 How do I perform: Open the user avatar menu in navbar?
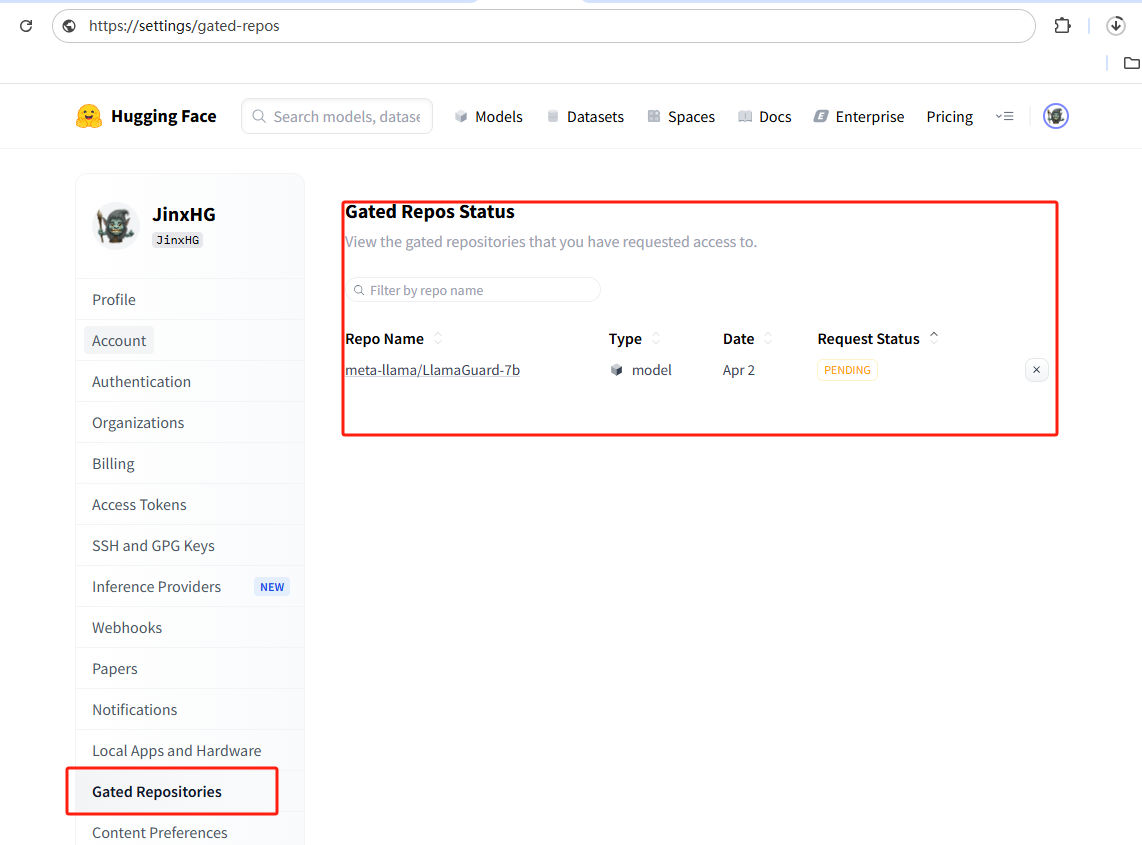tap(1055, 116)
